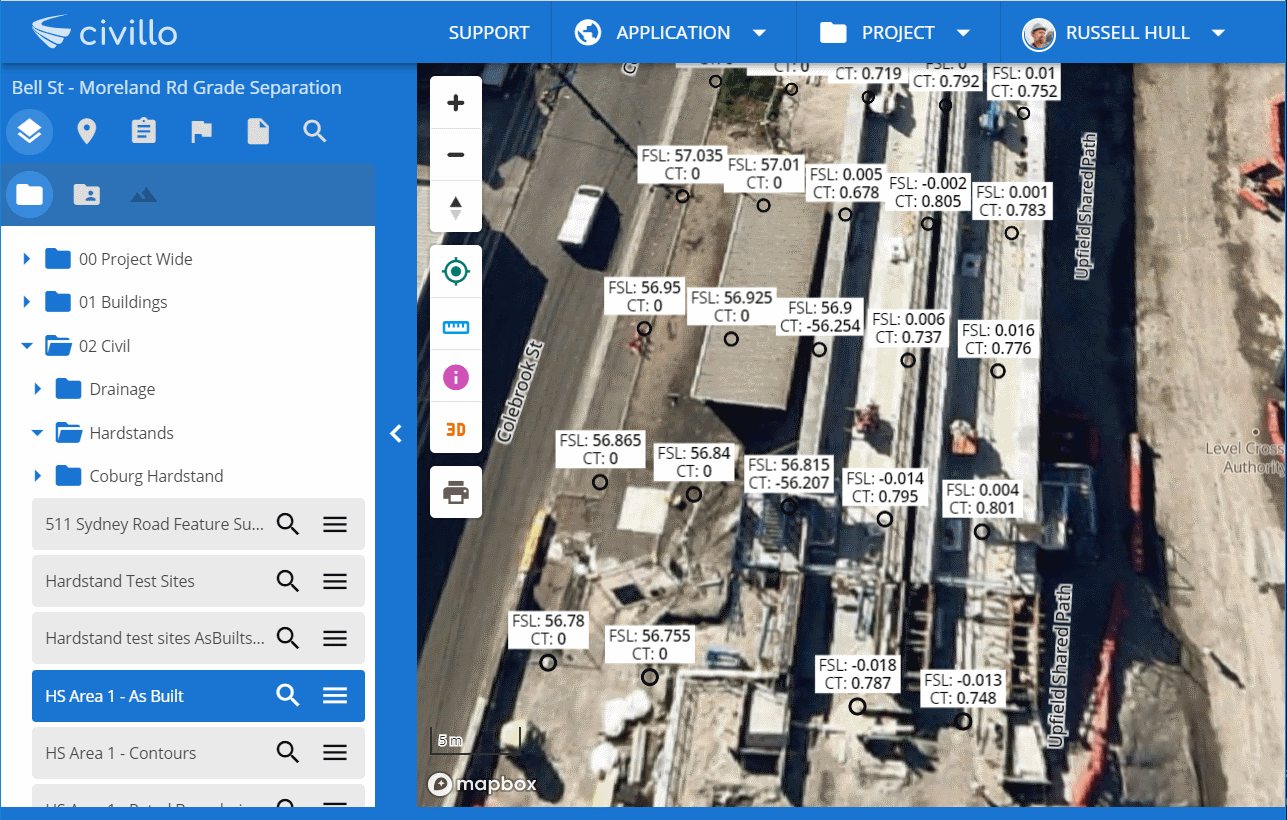
Task: Open the Layers panel icon
Action: [29, 131]
